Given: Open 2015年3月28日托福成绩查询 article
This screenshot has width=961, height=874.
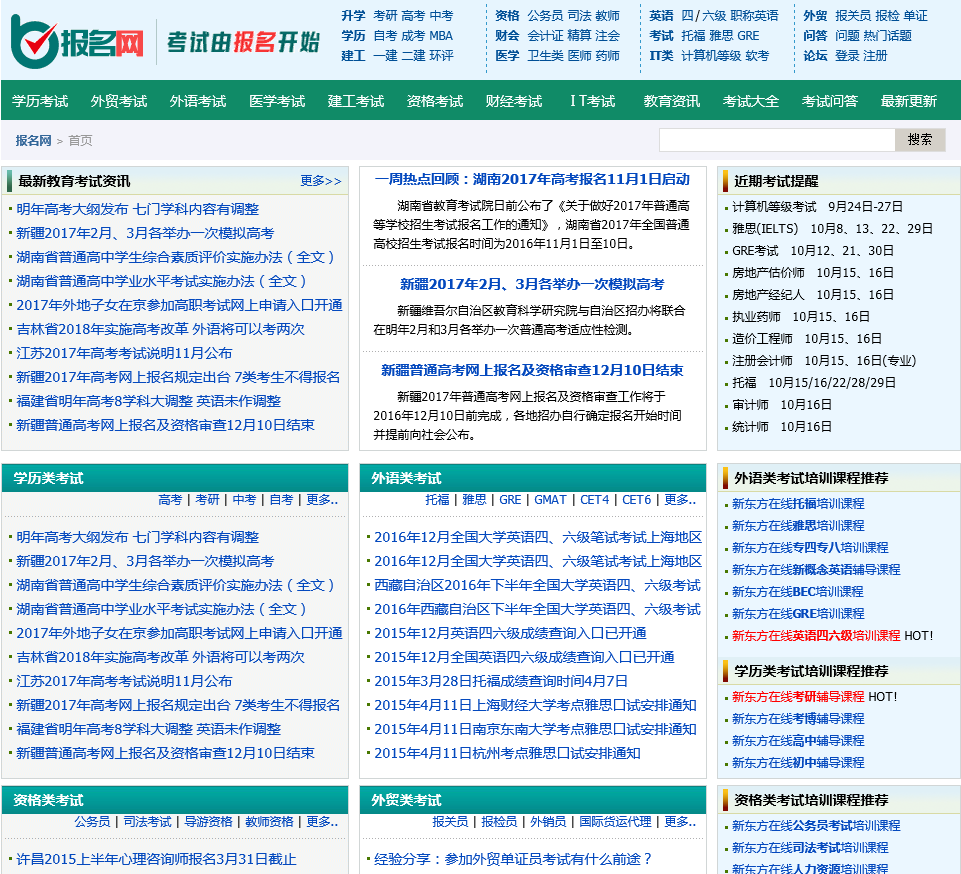Looking at the screenshot, I should point(501,682).
